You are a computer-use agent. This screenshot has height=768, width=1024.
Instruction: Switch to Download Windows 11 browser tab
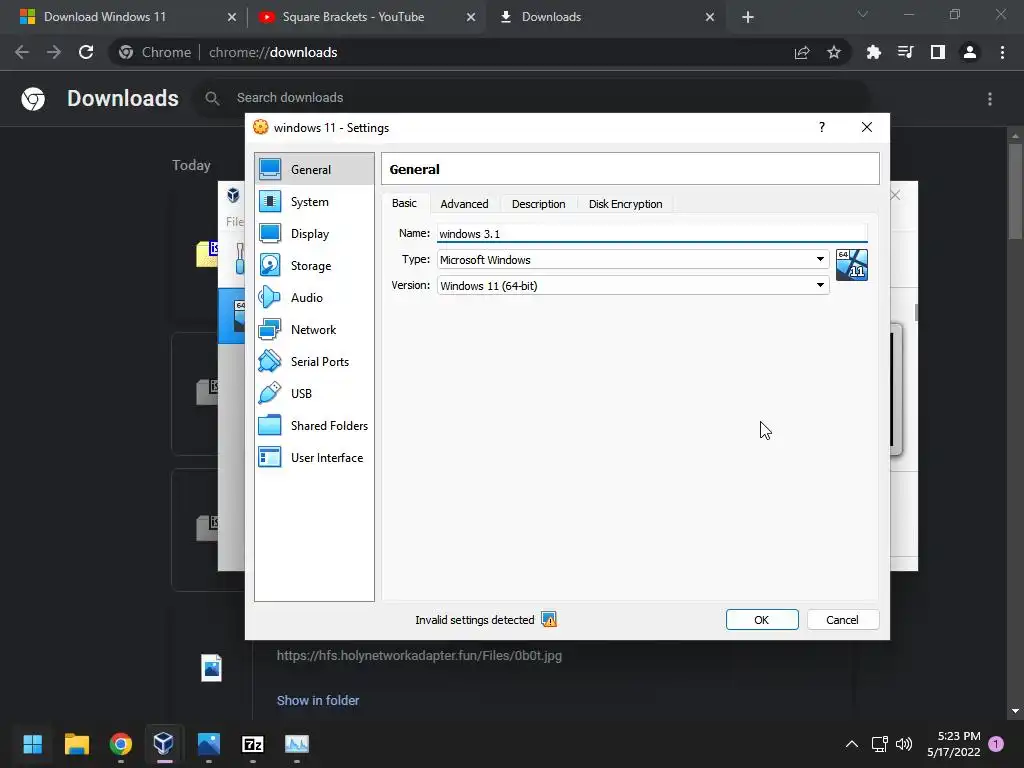click(125, 17)
